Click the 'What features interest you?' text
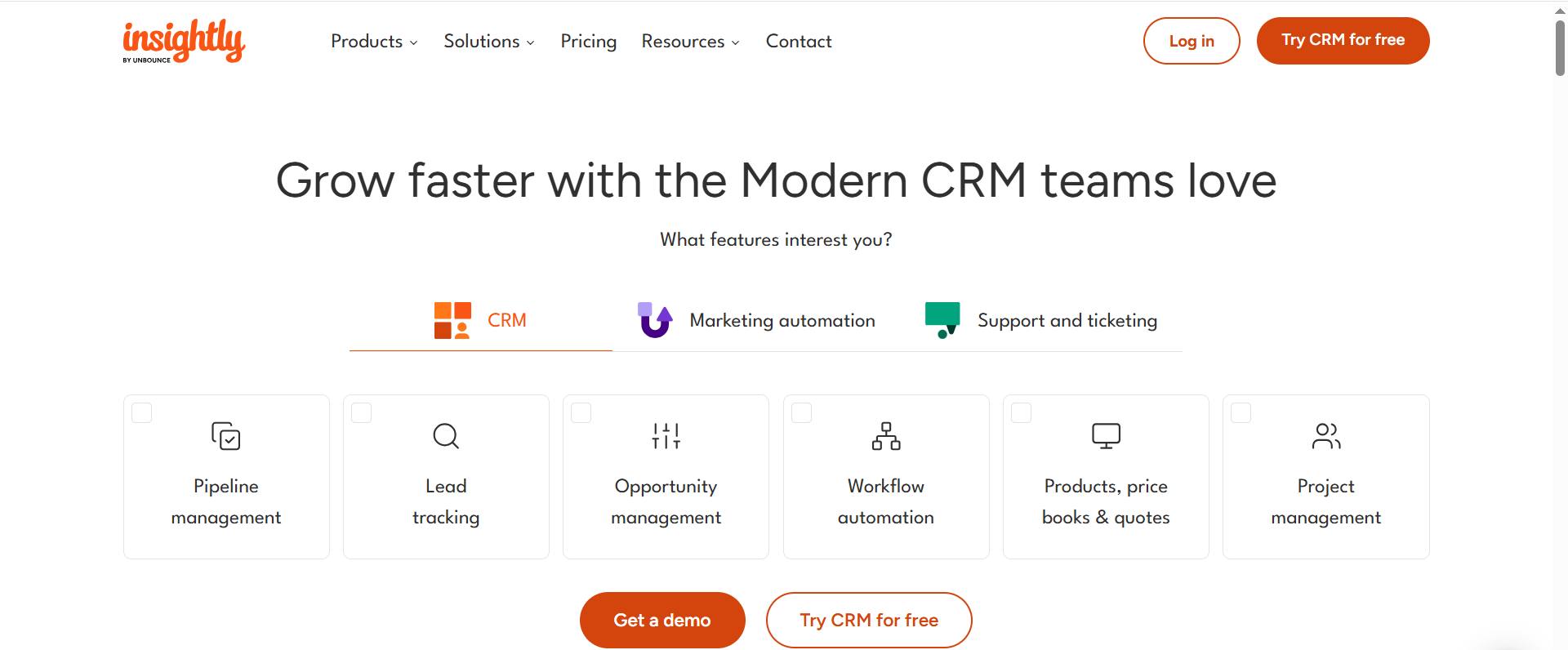 point(776,239)
